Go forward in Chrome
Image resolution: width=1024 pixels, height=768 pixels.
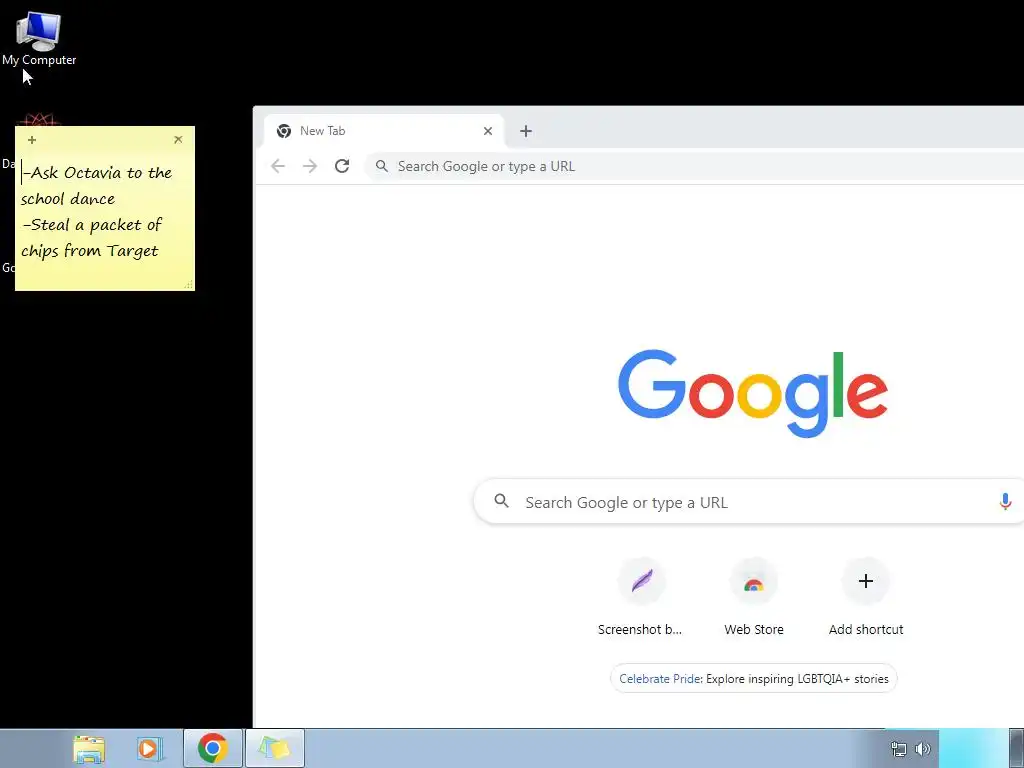pos(310,166)
